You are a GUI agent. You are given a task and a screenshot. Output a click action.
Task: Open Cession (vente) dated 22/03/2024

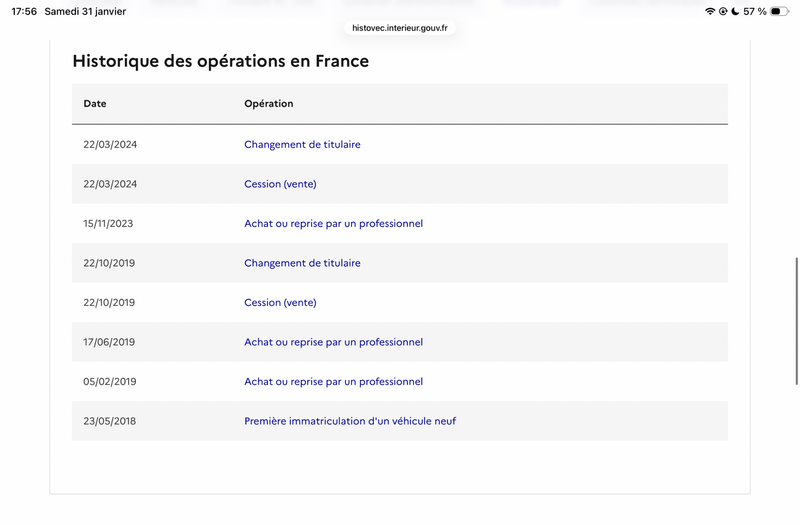tap(280, 184)
